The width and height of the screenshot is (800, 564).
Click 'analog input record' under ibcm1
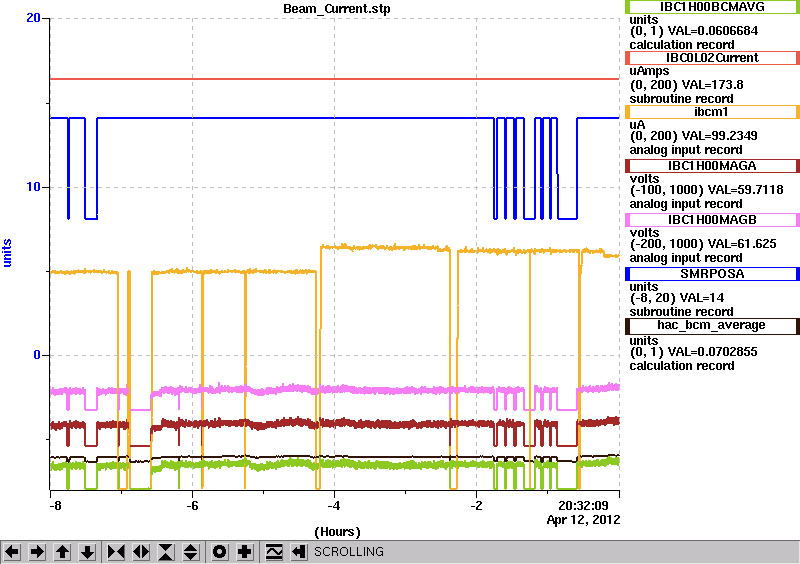point(686,150)
